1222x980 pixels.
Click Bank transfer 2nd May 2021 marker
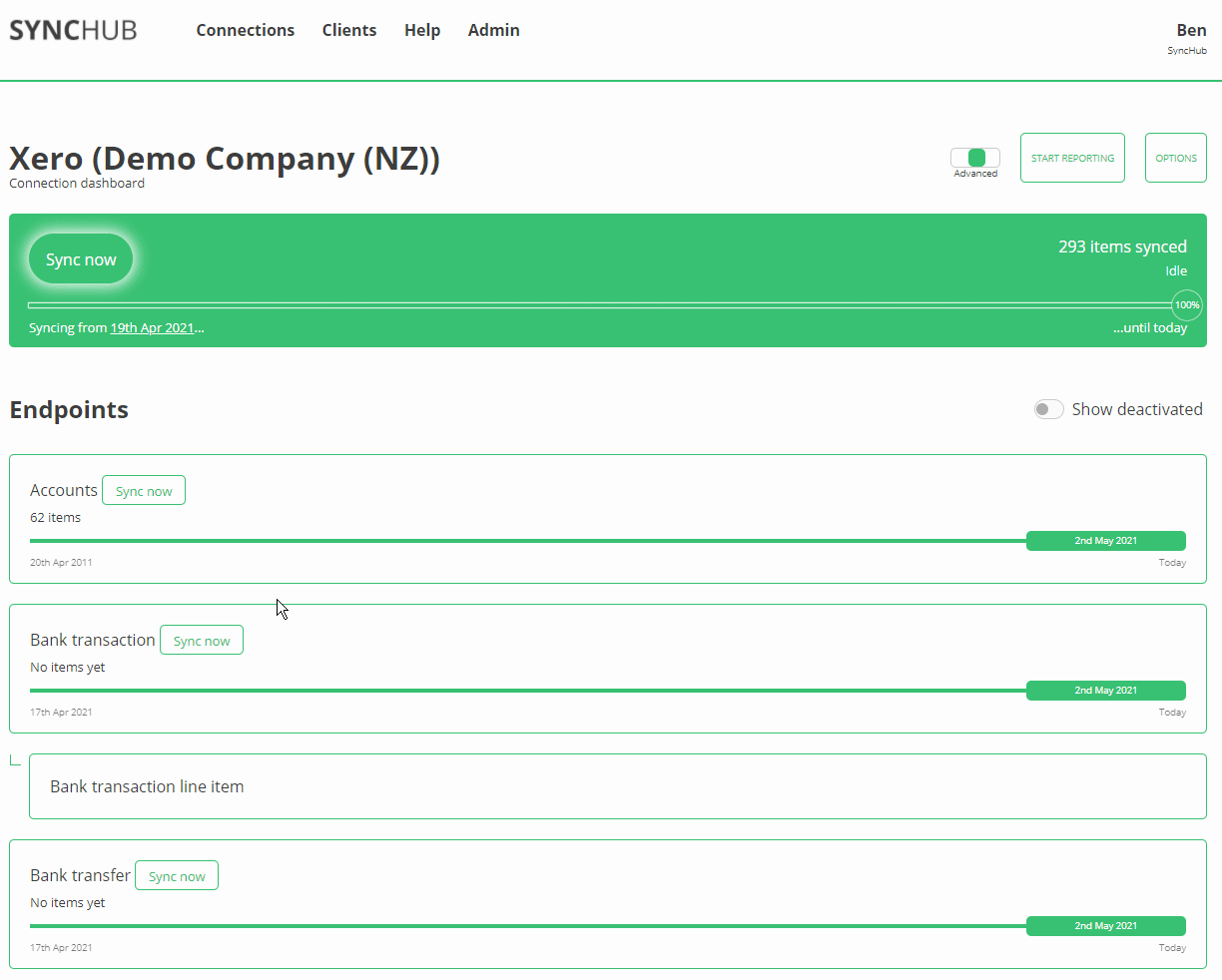point(1106,926)
